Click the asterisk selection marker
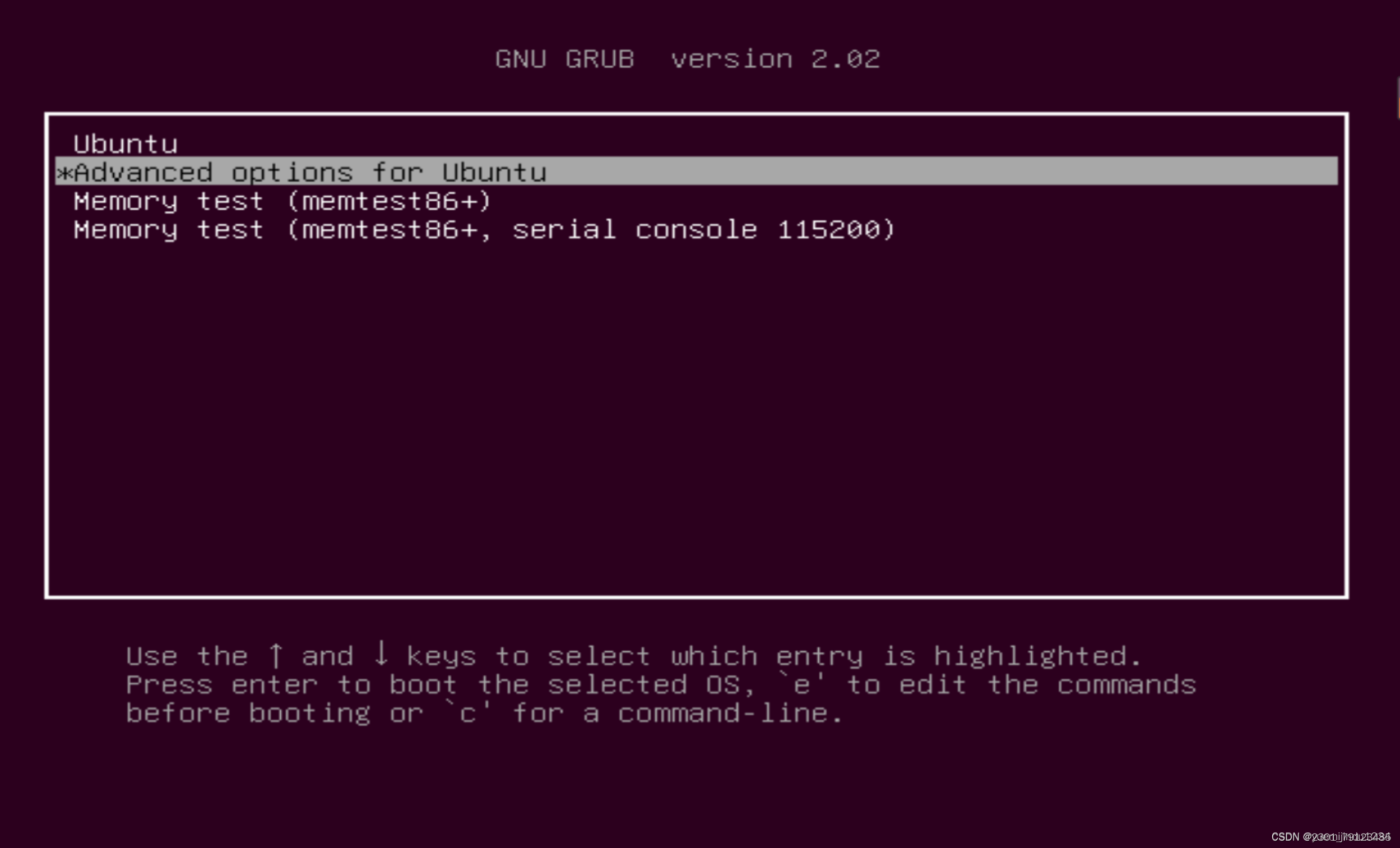Image resolution: width=1400 pixels, height=848 pixels. 65,173
